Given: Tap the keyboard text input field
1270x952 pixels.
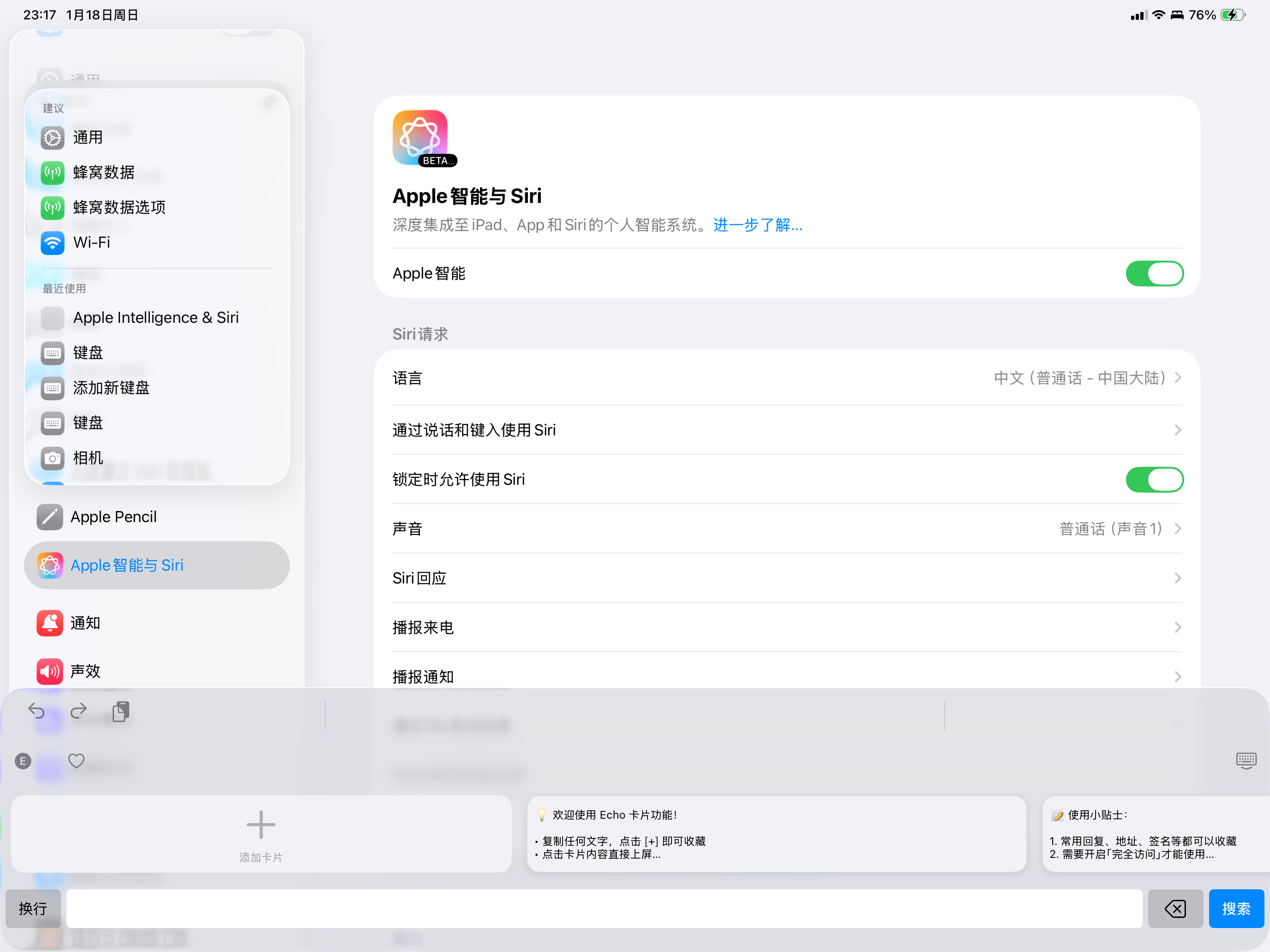Looking at the screenshot, I should 604,908.
